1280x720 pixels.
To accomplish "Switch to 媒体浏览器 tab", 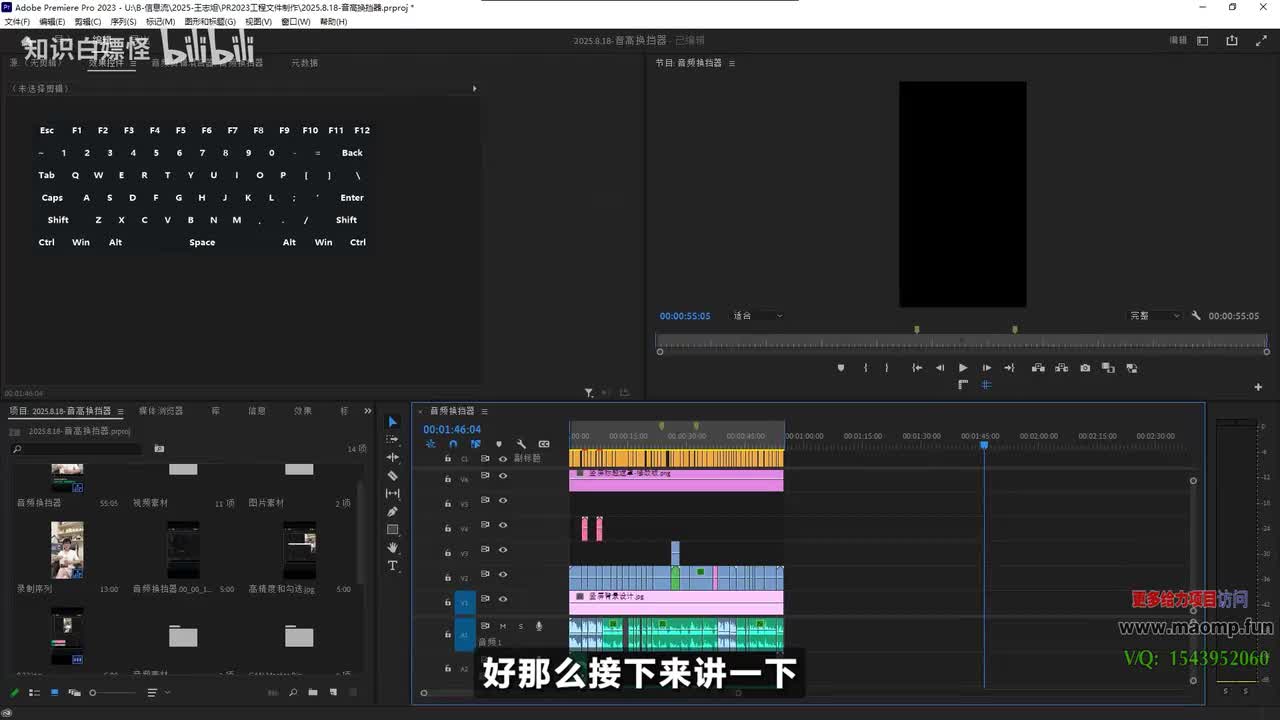I will (161, 411).
